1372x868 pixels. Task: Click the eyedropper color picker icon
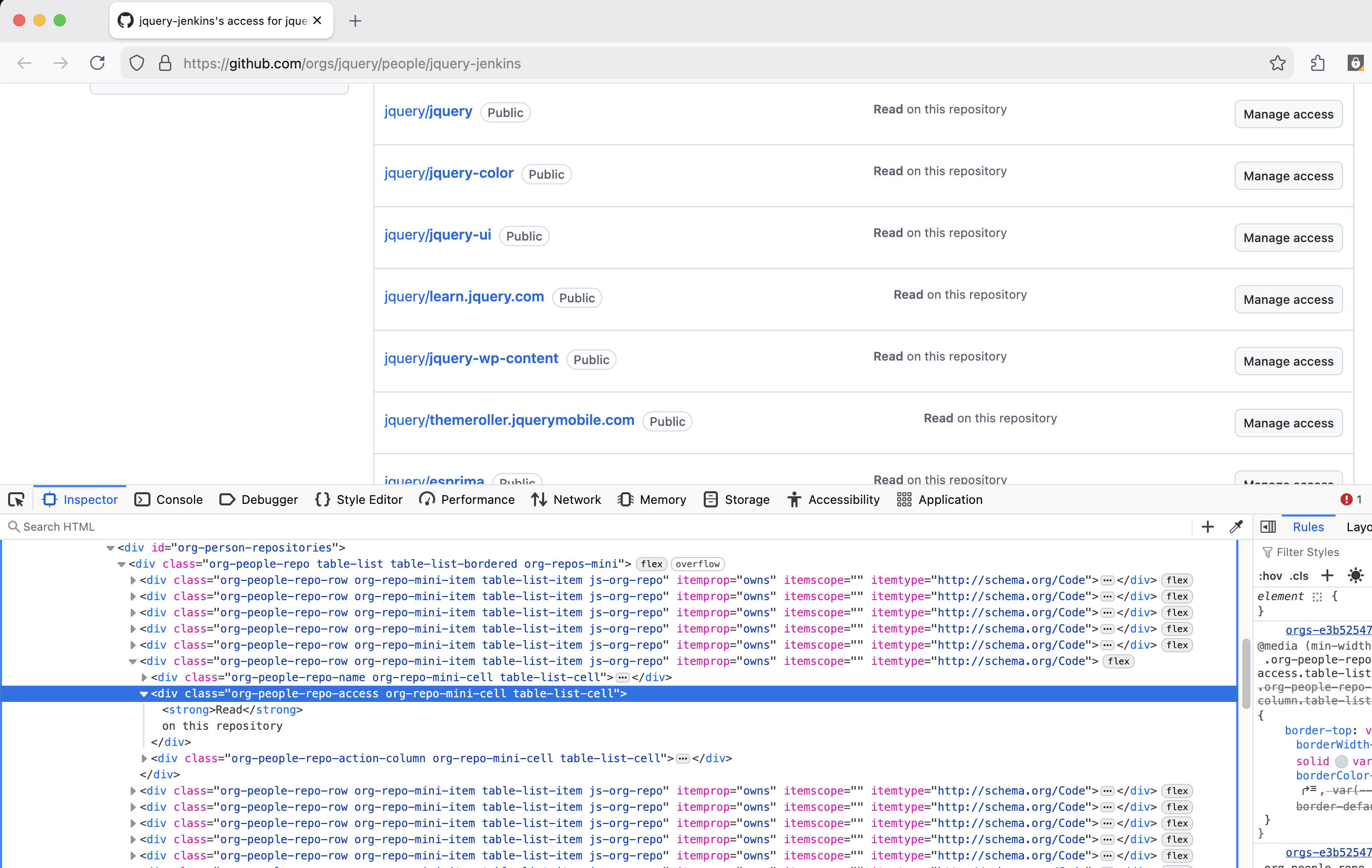click(1236, 527)
